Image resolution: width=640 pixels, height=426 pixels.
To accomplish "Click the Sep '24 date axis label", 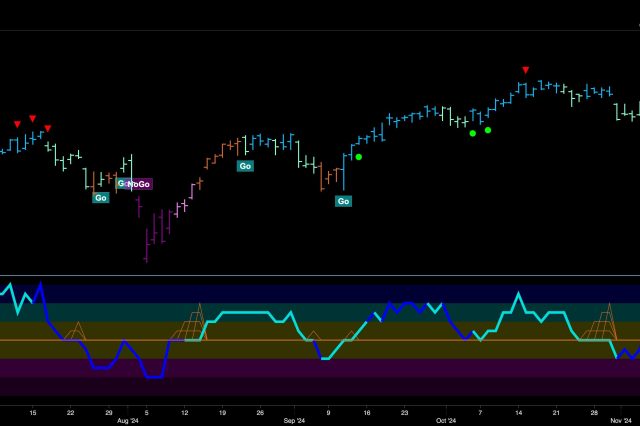I will 293,421.
